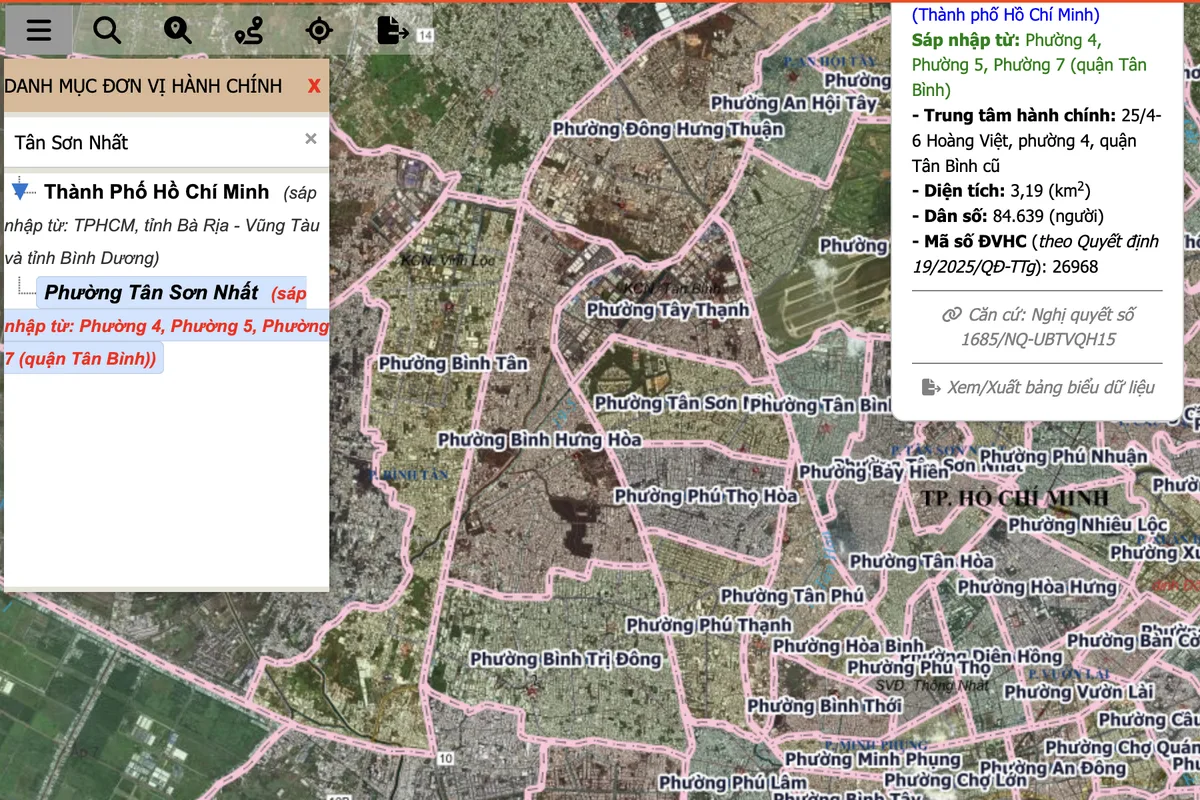Click Xem/Xuất bảng biểu dữ liệu
The height and width of the screenshot is (800, 1200).
(1050, 387)
